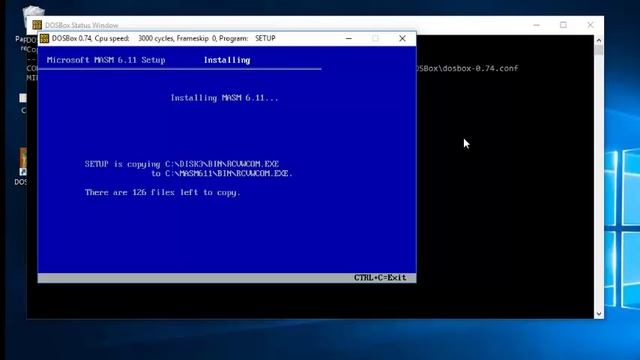Click the 'dosbox-0.74.conf' path text in Status Window
This screenshot has width=640, height=360.
pyautogui.click(x=467, y=68)
